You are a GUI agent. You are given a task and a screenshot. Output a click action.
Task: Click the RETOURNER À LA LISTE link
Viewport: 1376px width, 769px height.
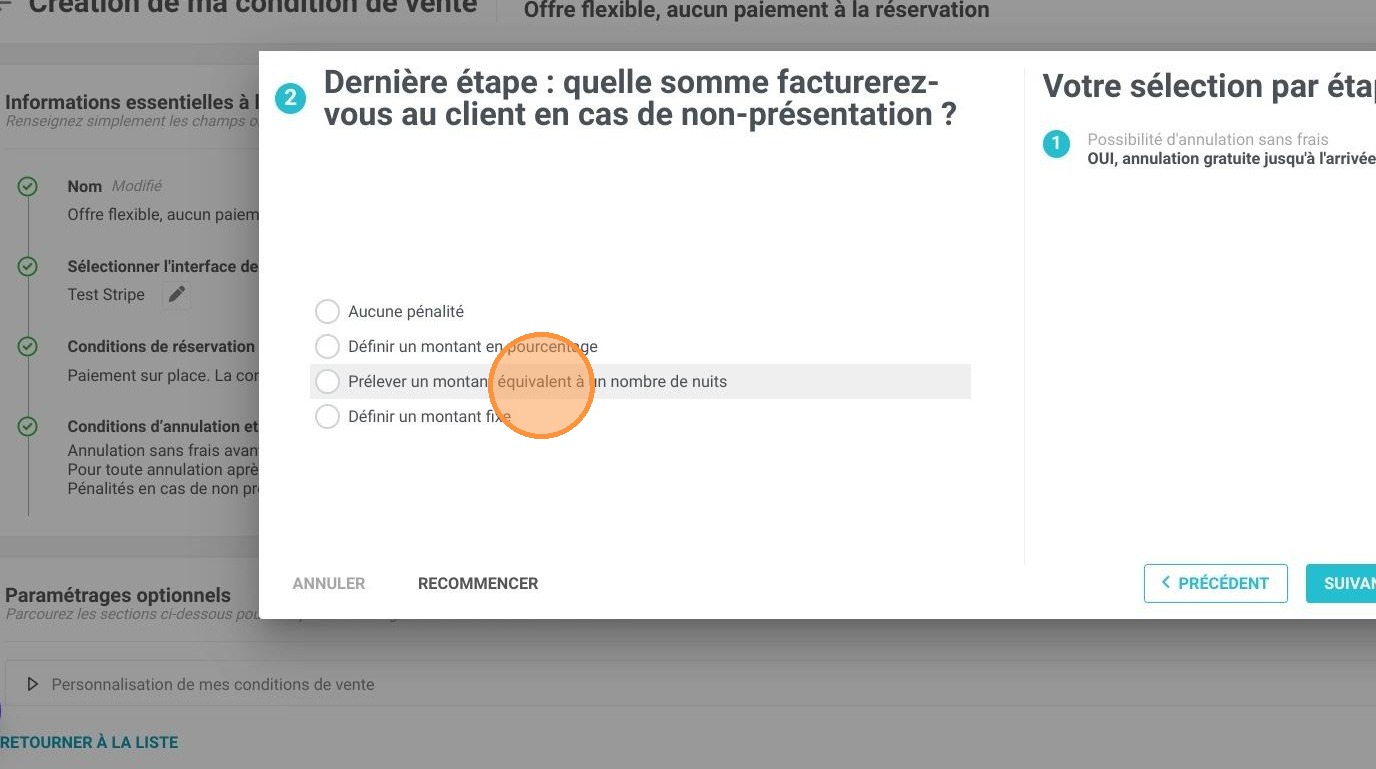point(89,742)
